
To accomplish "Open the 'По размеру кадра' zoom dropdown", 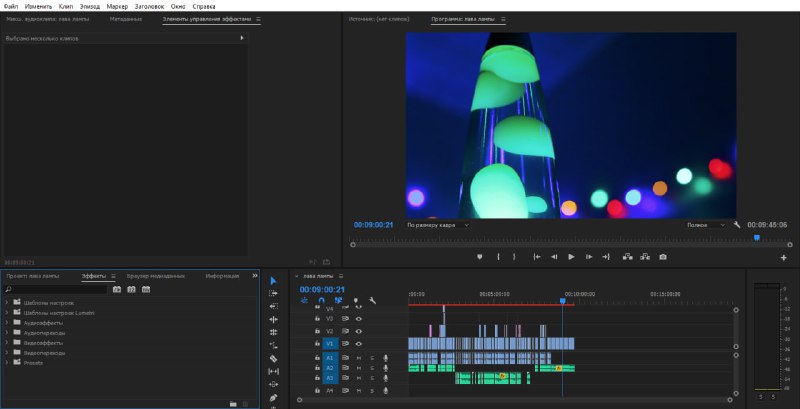I will pos(436,225).
